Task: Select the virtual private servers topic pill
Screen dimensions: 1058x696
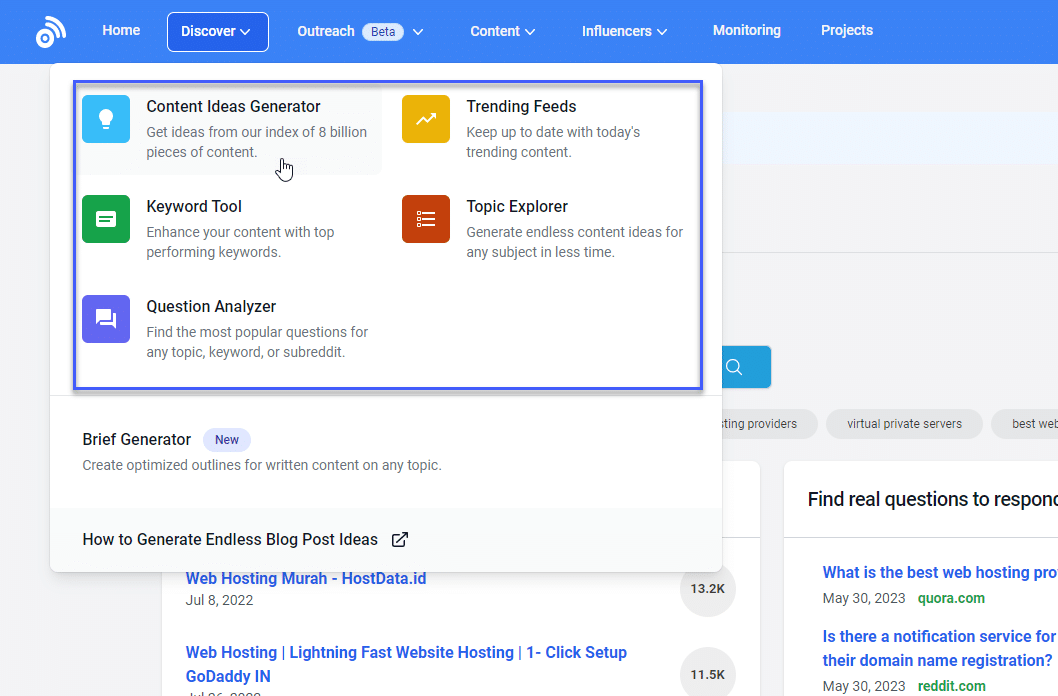Action: click(x=904, y=424)
